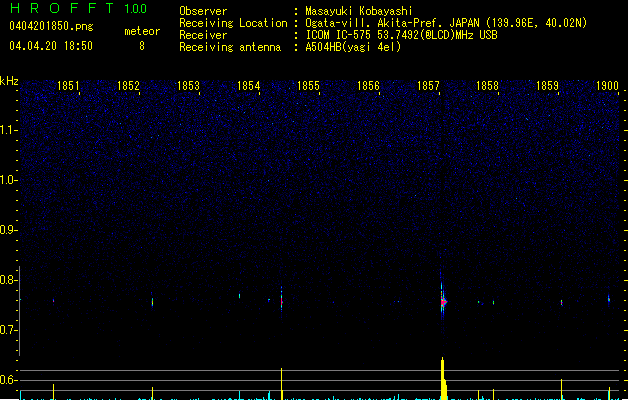
Task: Click the 1855 time axis label
Action: 308,85
